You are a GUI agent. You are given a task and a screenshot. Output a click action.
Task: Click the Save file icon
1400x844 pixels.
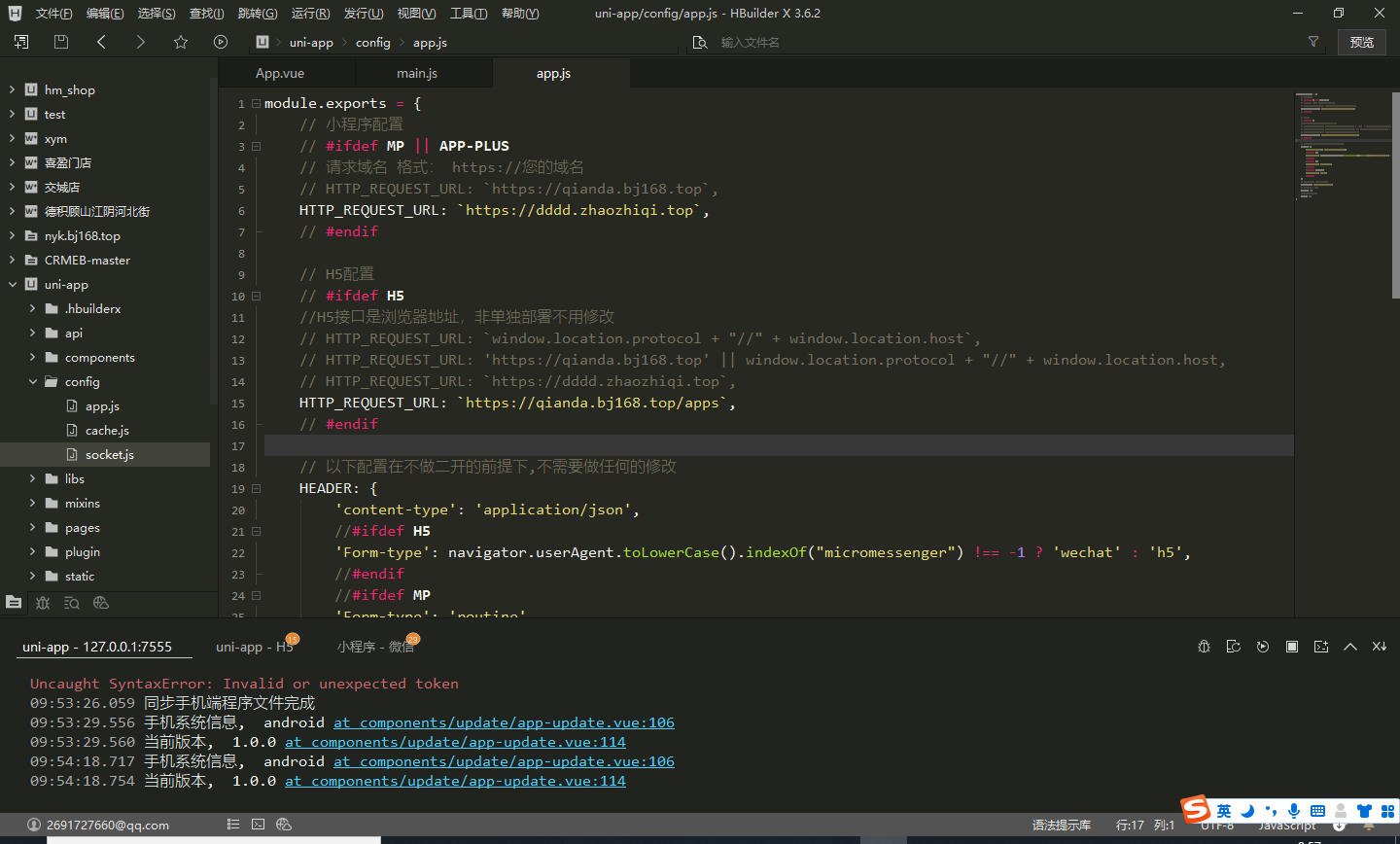61,42
